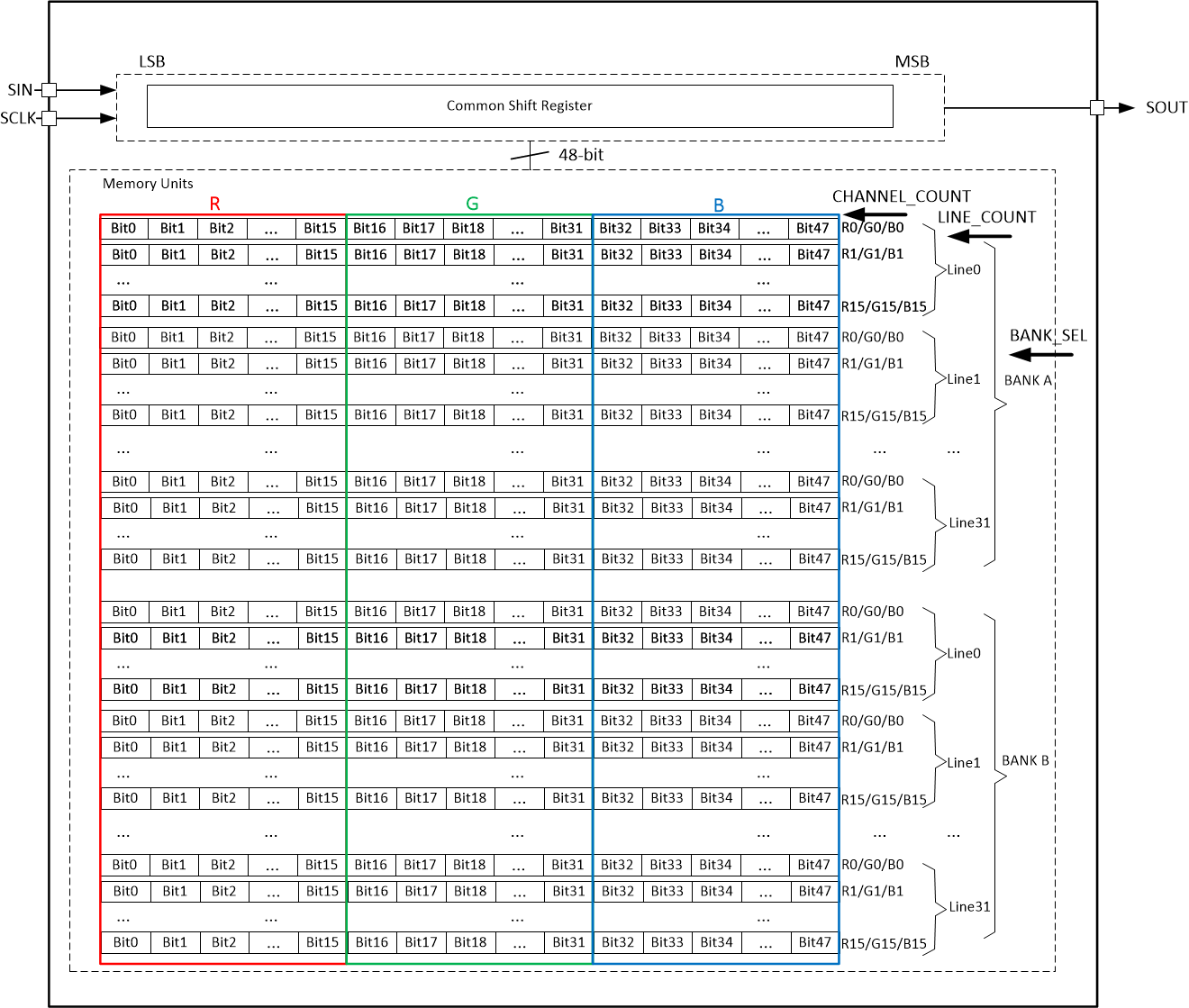The height and width of the screenshot is (1008, 1189).
Task: Click Bit15 in the topmost memory row
Action: point(320,228)
